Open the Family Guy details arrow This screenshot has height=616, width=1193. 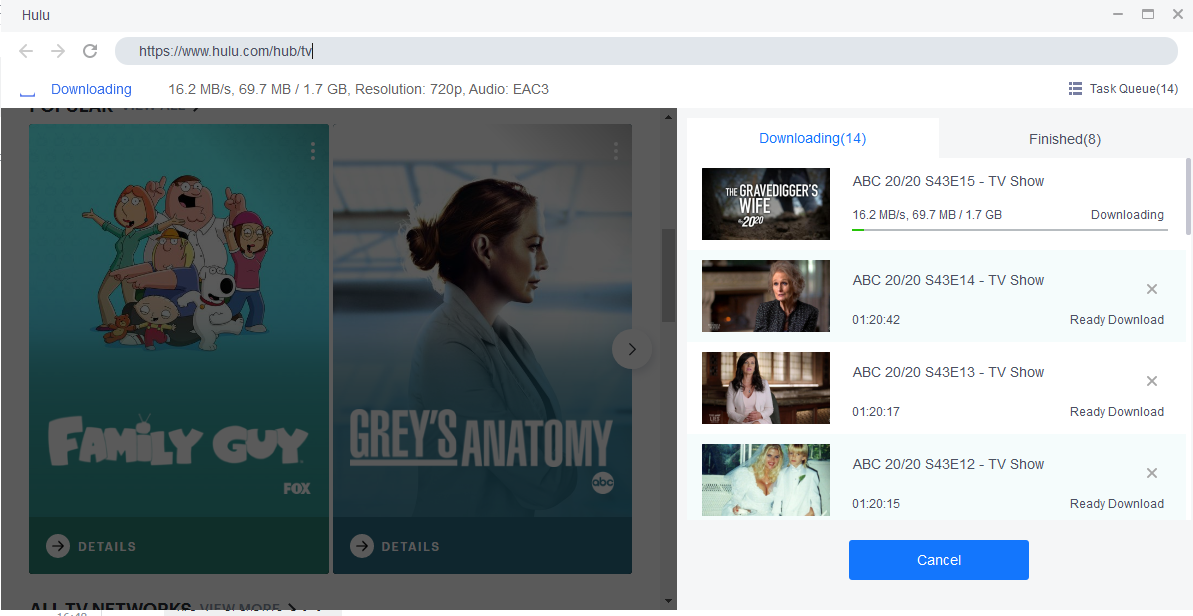(x=58, y=546)
